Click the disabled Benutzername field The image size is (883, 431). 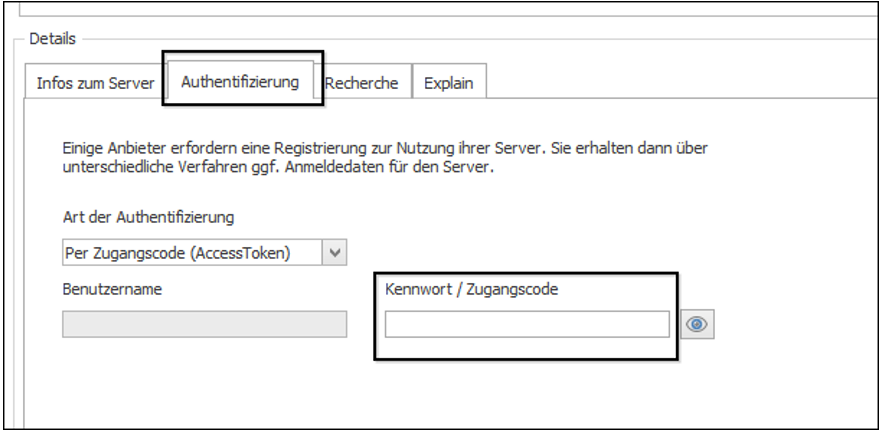(x=204, y=324)
